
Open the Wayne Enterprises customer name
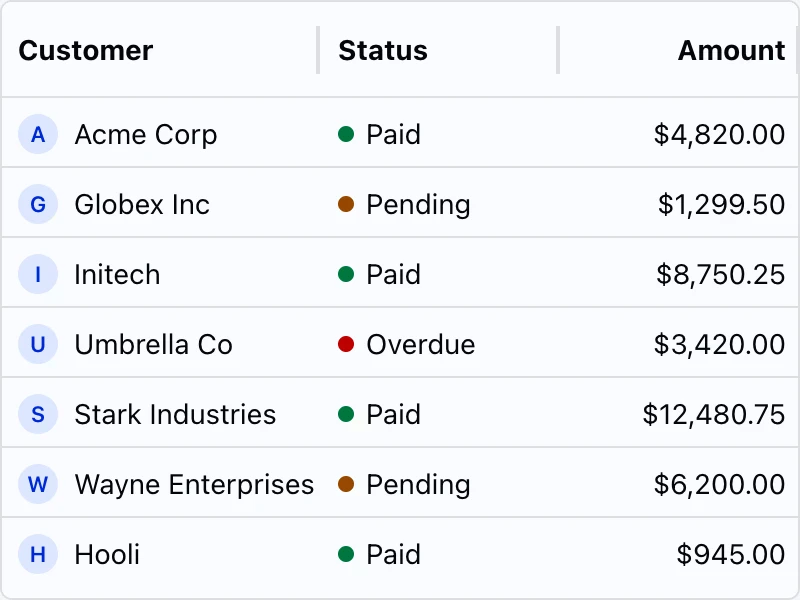click(x=194, y=484)
